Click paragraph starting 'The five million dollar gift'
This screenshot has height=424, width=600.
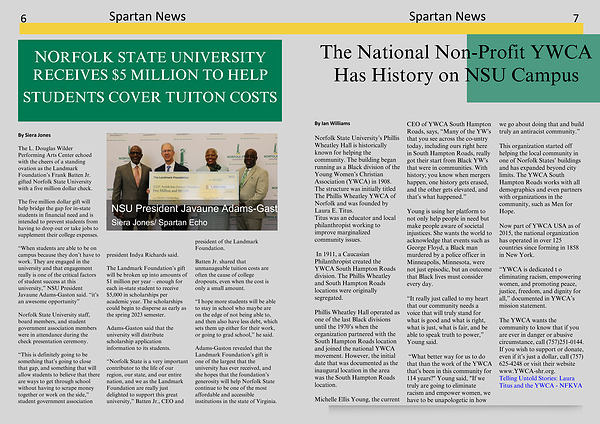58,218
